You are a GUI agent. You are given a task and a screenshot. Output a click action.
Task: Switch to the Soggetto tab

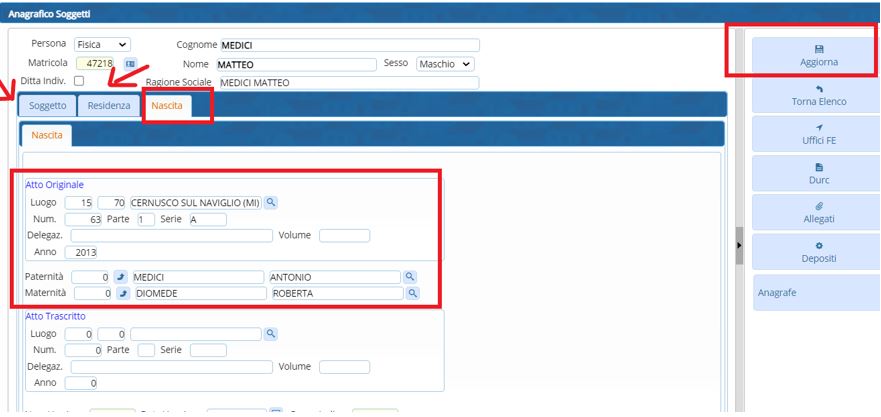(x=48, y=106)
